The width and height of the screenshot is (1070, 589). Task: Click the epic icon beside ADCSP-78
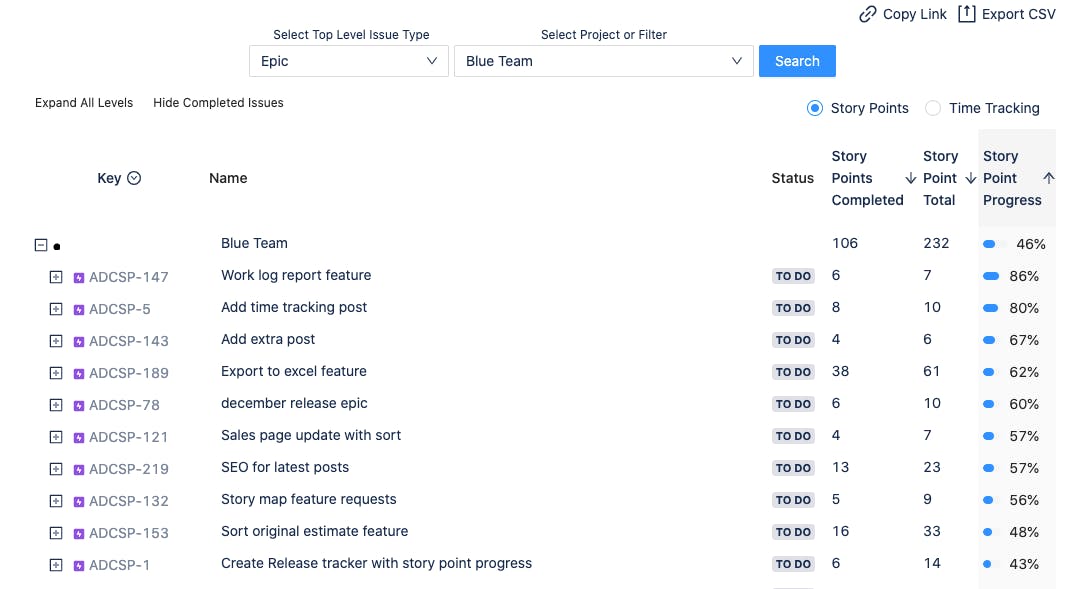[x=79, y=406]
